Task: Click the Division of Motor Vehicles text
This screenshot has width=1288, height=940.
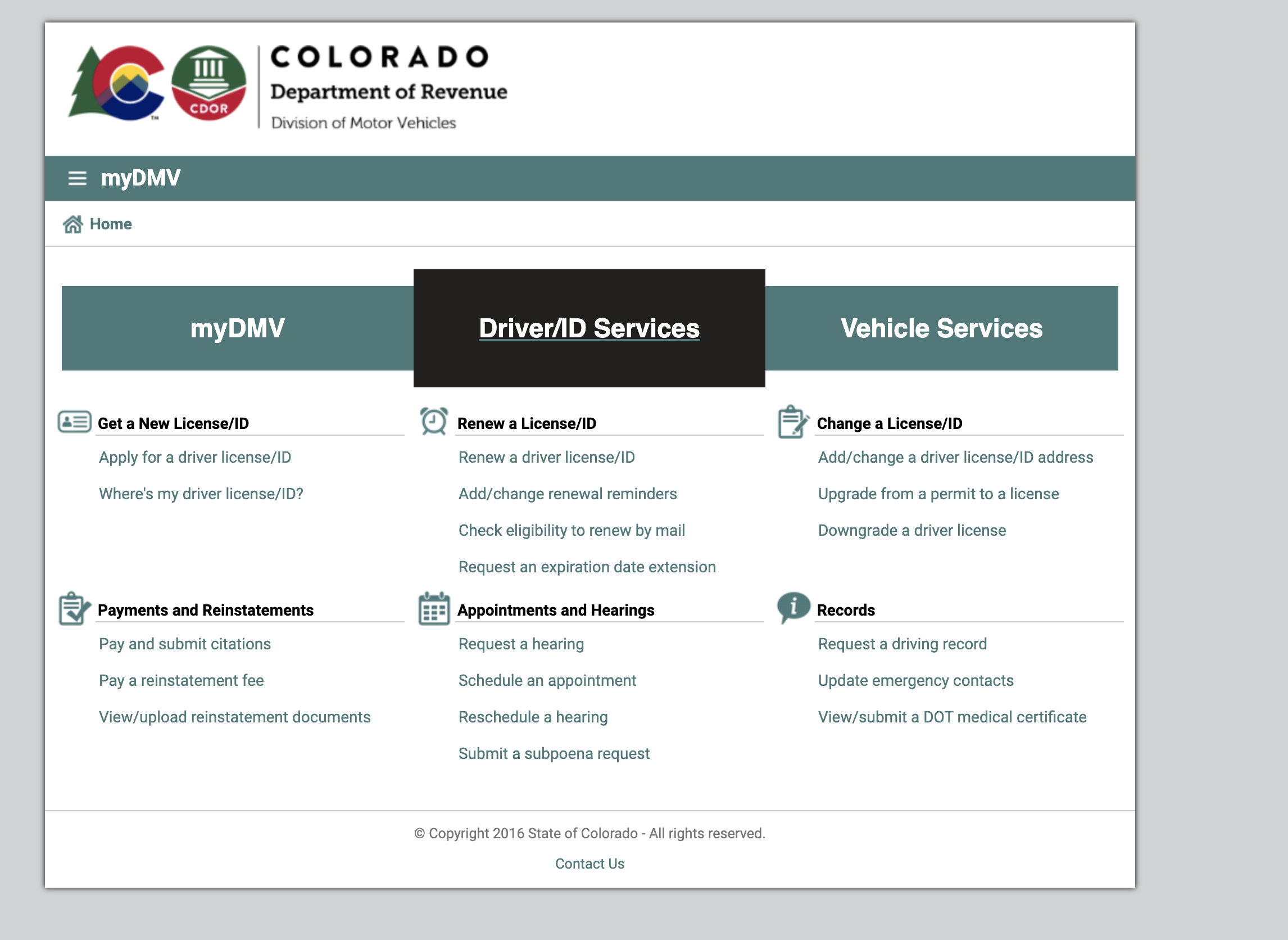Action: tap(364, 123)
